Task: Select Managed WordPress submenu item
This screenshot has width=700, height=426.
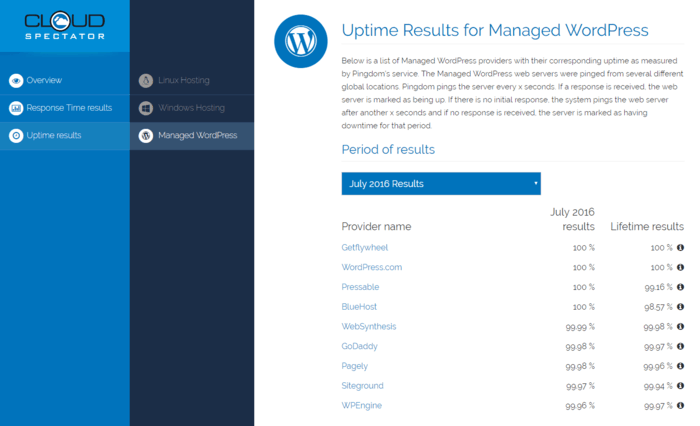Action: [x=192, y=136]
